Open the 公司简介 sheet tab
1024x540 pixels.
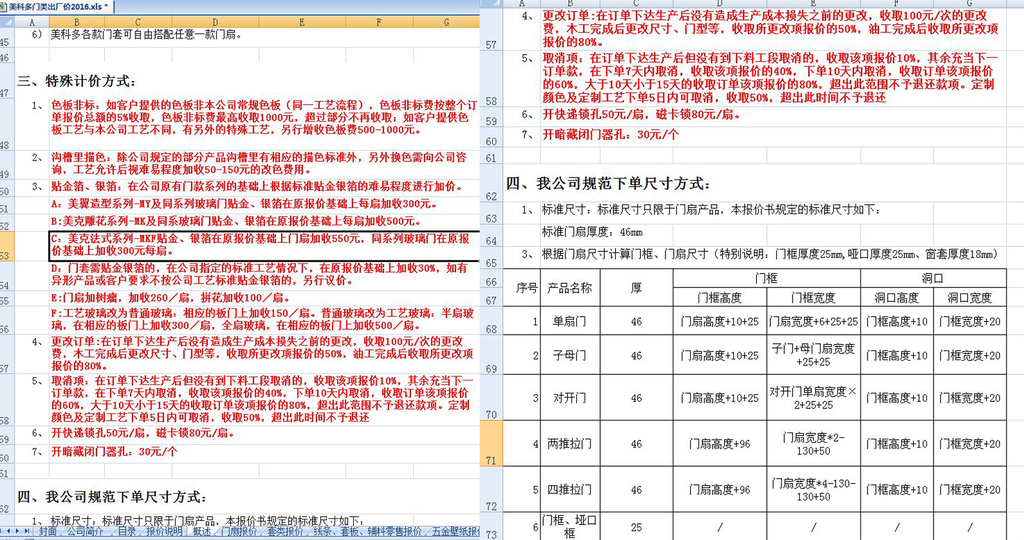click(85, 532)
